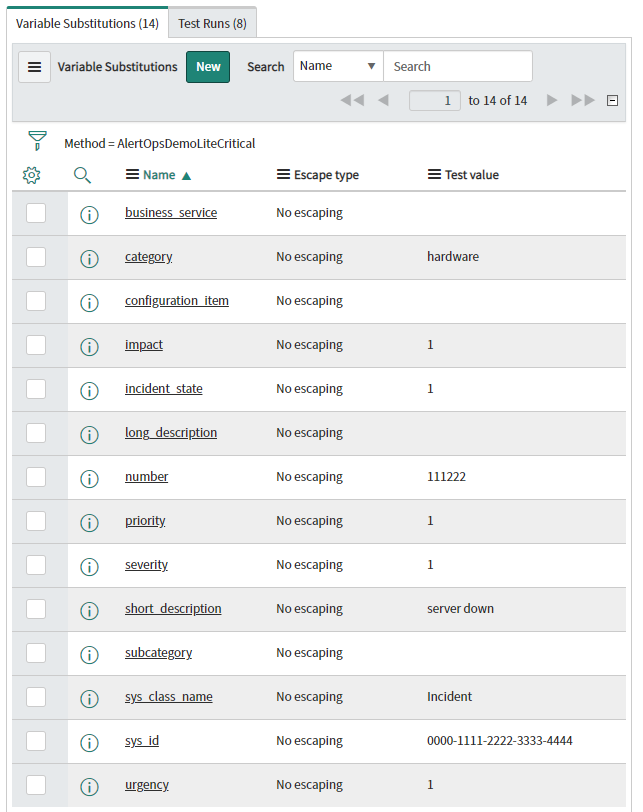The width and height of the screenshot is (643, 812).
Task: Open the list controls hamburger menu
Action: click(34, 67)
